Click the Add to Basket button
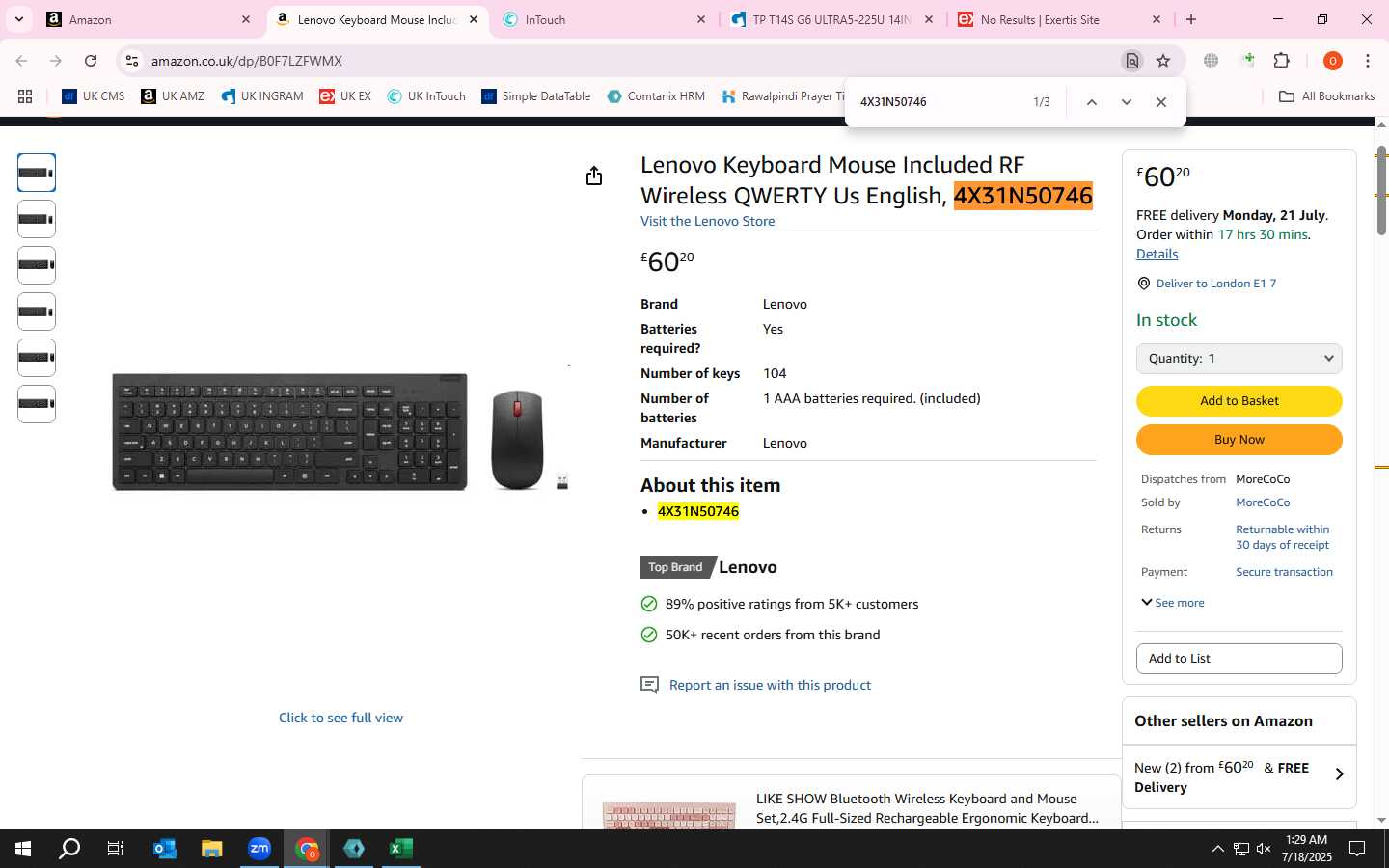The height and width of the screenshot is (868, 1389). point(1239,401)
